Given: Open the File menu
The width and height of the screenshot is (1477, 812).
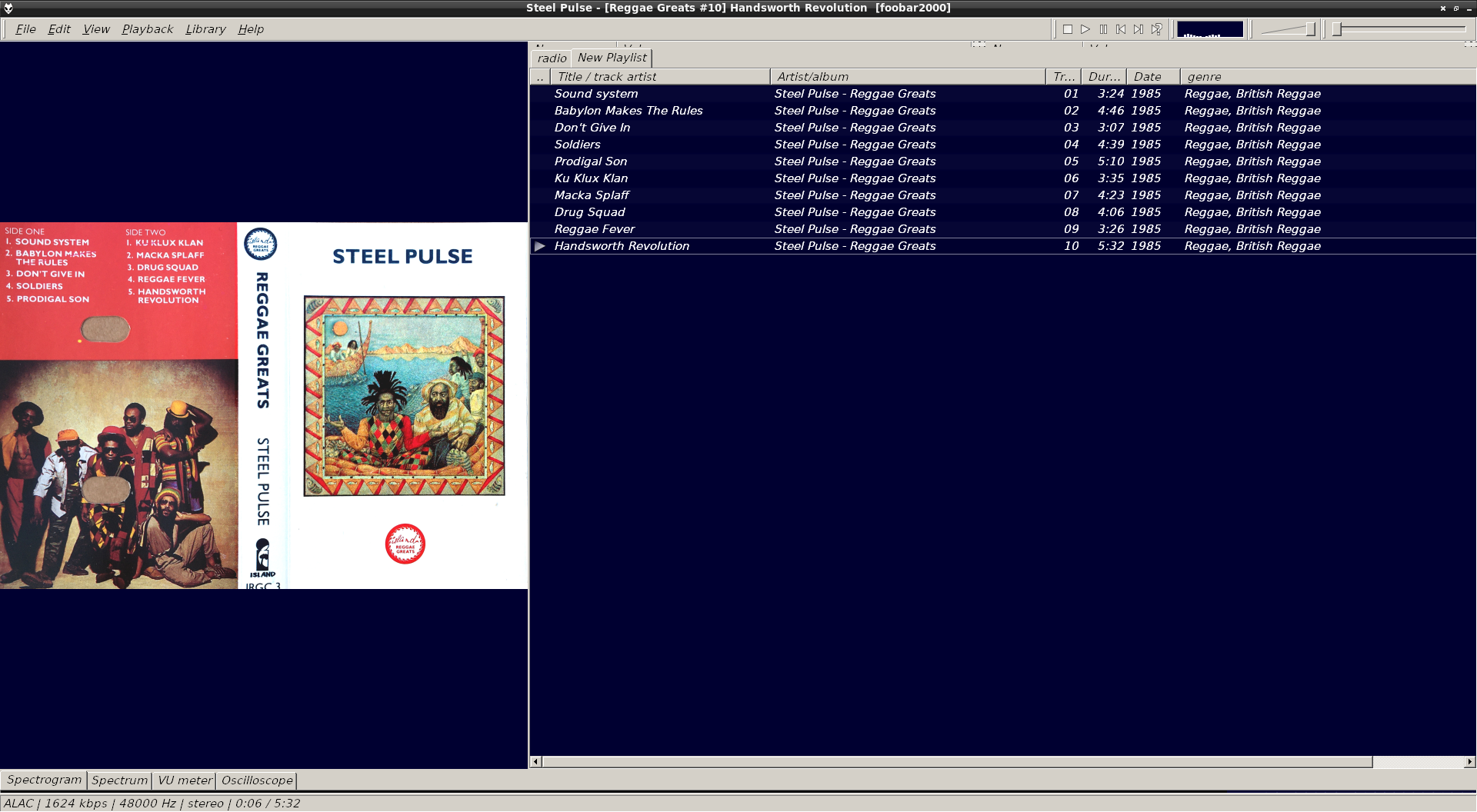Looking at the screenshot, I should click(x=25, y=29).
